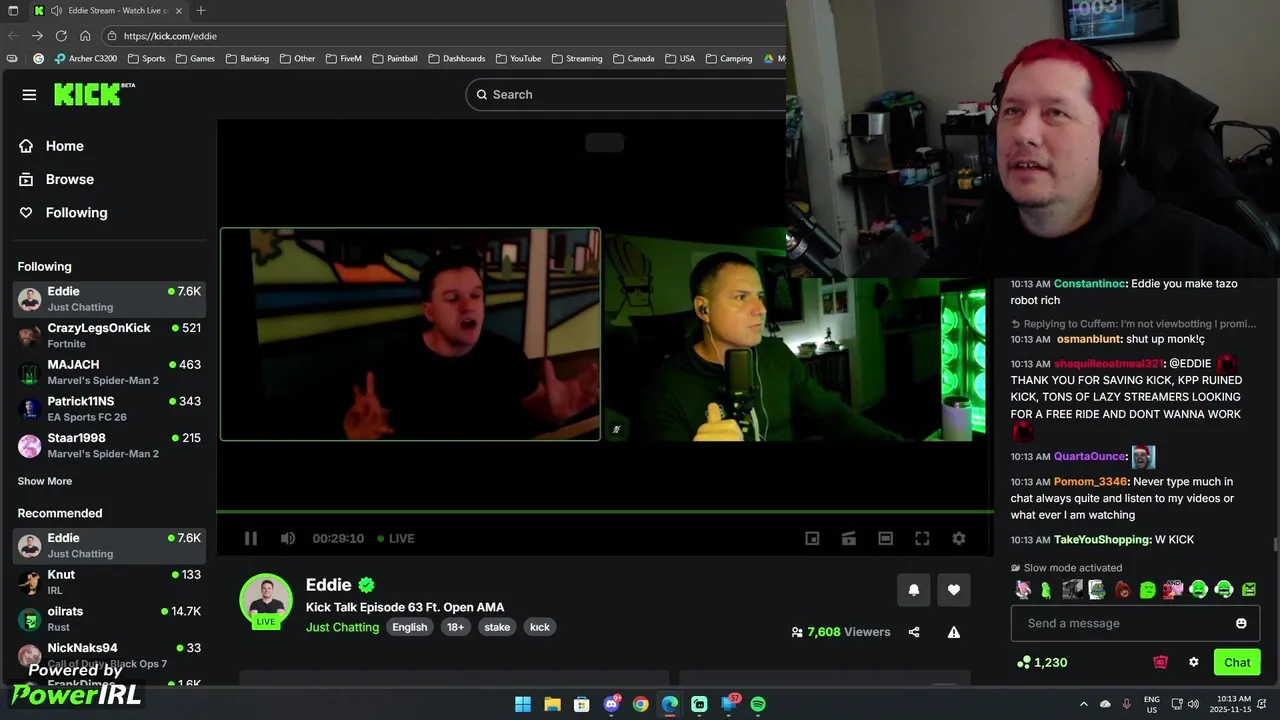The height and width of the screenshot is (720, 1280).
Task: Click the address bar showing kick.com/eddie
Action: click(x=445, y=36)
